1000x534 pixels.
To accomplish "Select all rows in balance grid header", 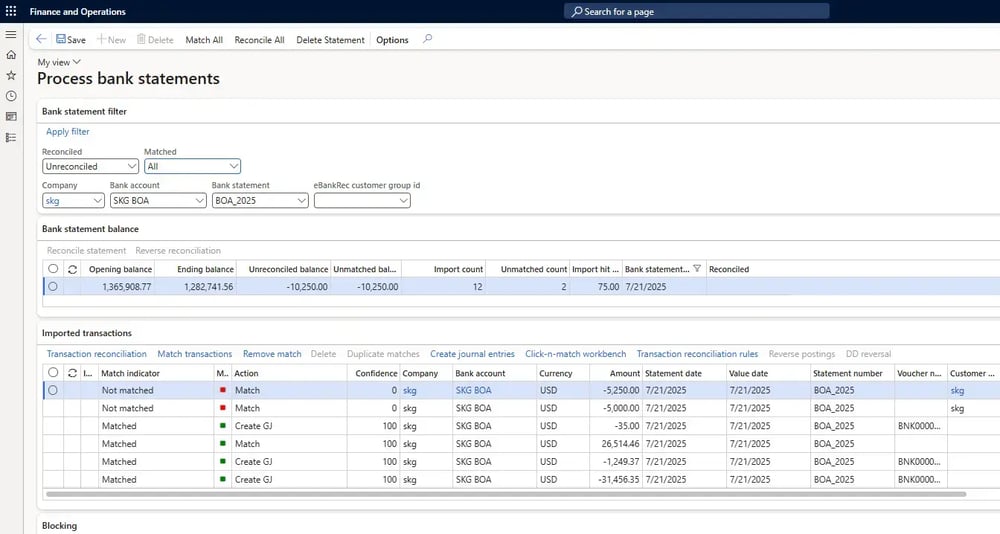I will point(53,269).
